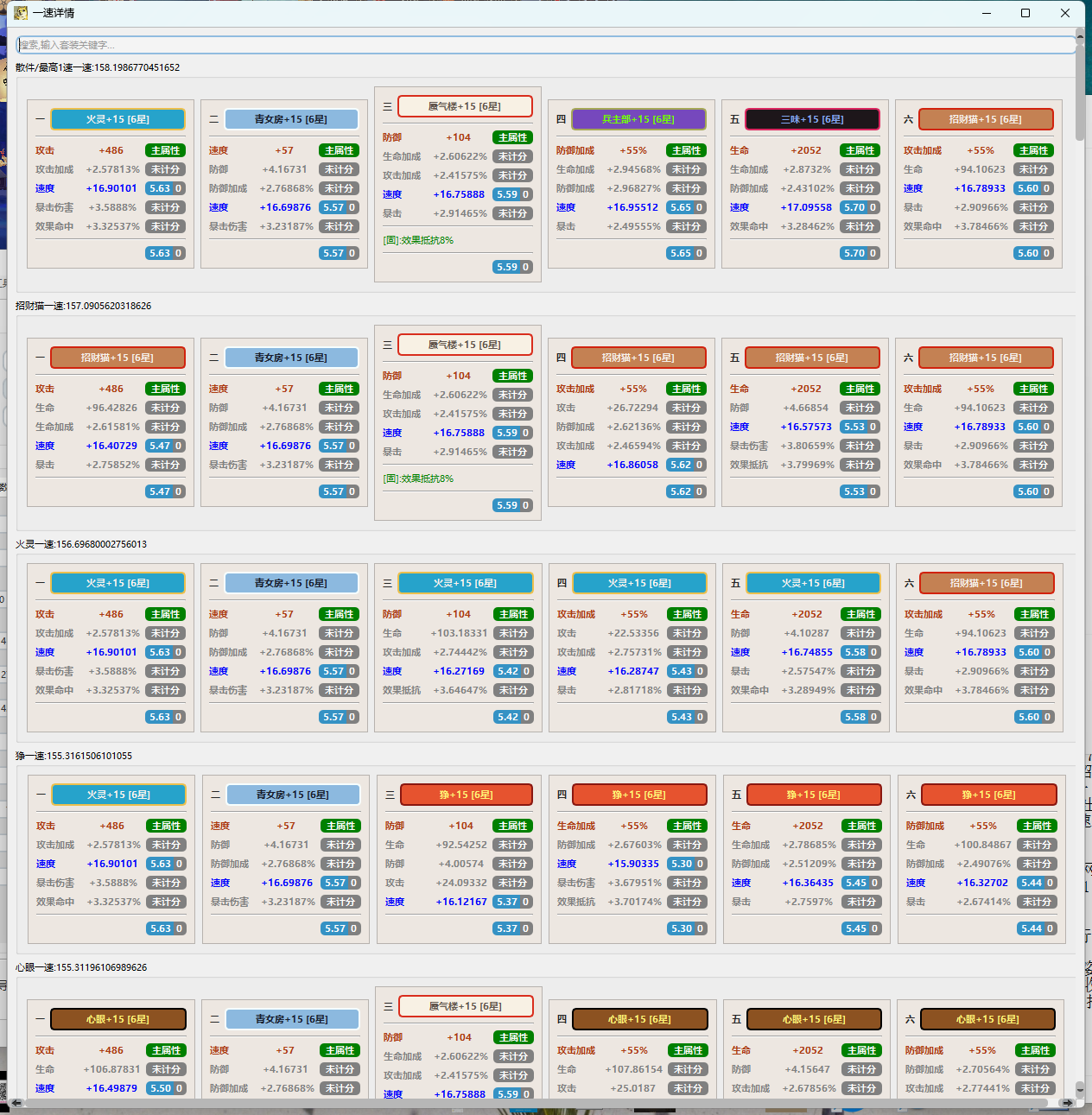
Task: Click the 防御 value +4.15647
Action: point(808,1069)
